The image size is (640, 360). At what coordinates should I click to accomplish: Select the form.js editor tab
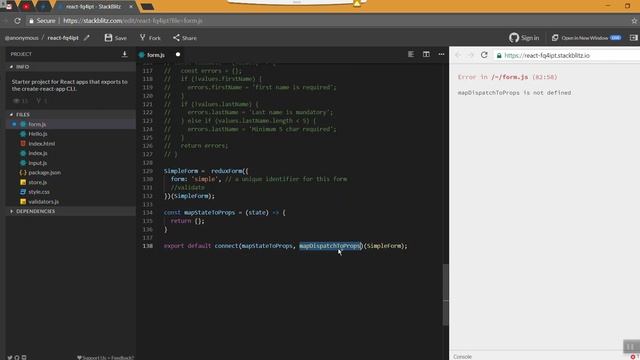click(x=156, y=54)
